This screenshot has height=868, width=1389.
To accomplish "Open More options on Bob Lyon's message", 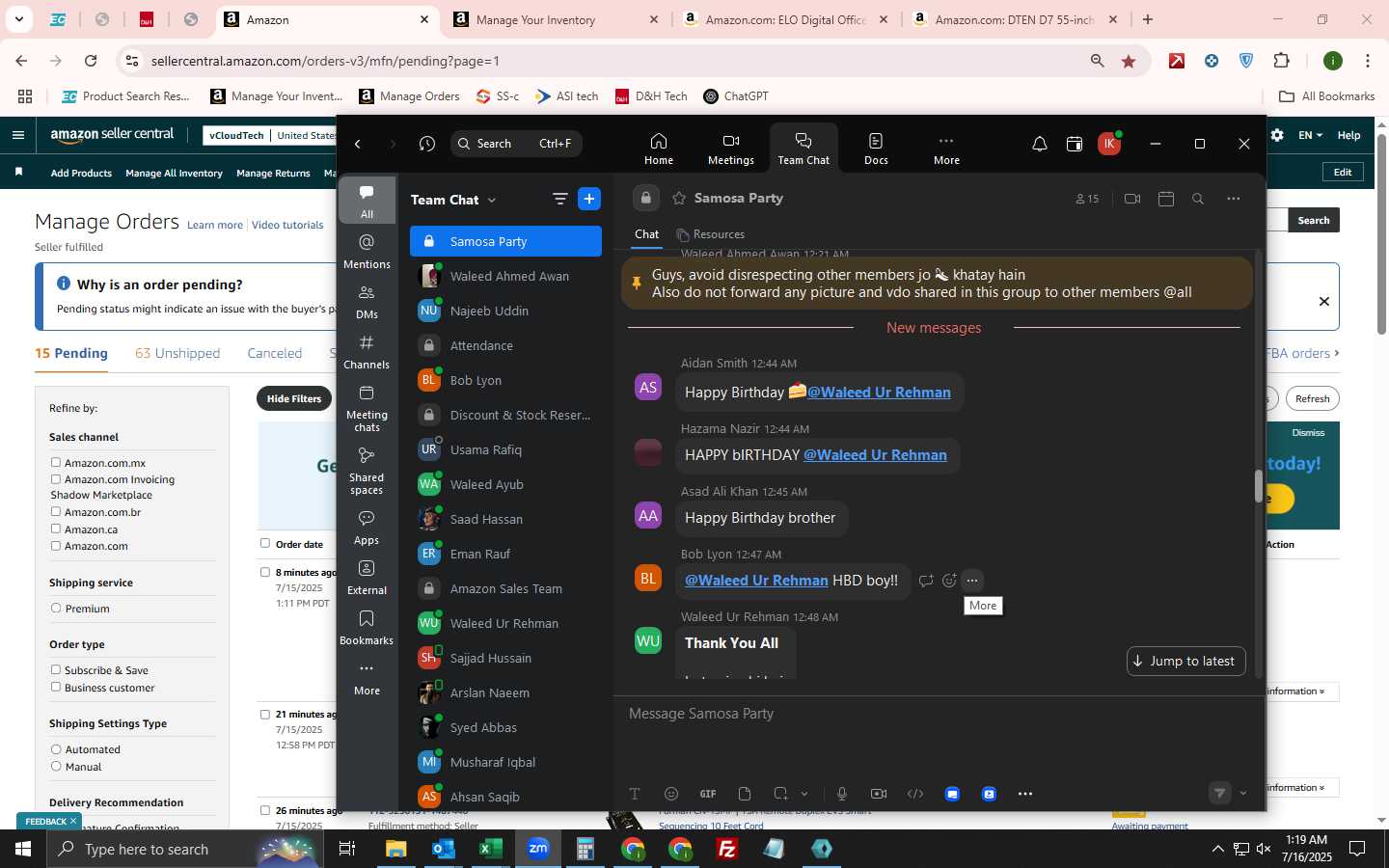I will [x=972, y=581].
